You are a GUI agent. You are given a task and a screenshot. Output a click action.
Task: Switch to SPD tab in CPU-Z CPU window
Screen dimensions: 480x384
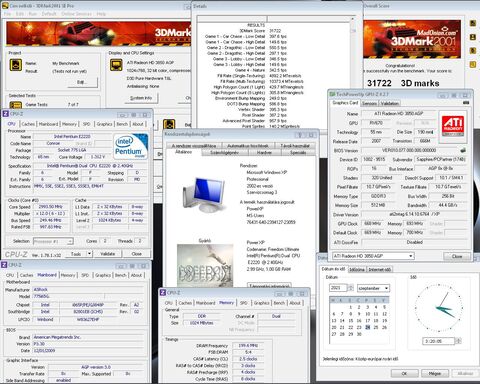86,124
